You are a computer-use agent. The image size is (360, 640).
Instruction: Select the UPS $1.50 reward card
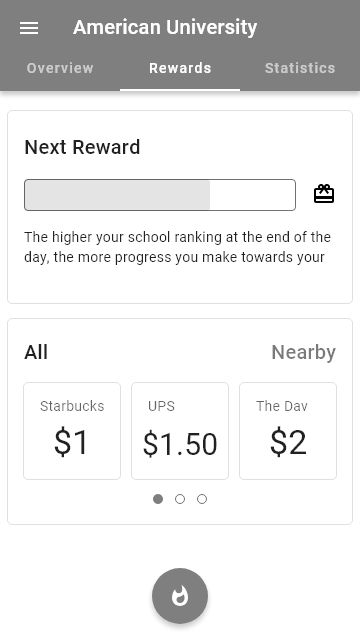click(180, 431)
